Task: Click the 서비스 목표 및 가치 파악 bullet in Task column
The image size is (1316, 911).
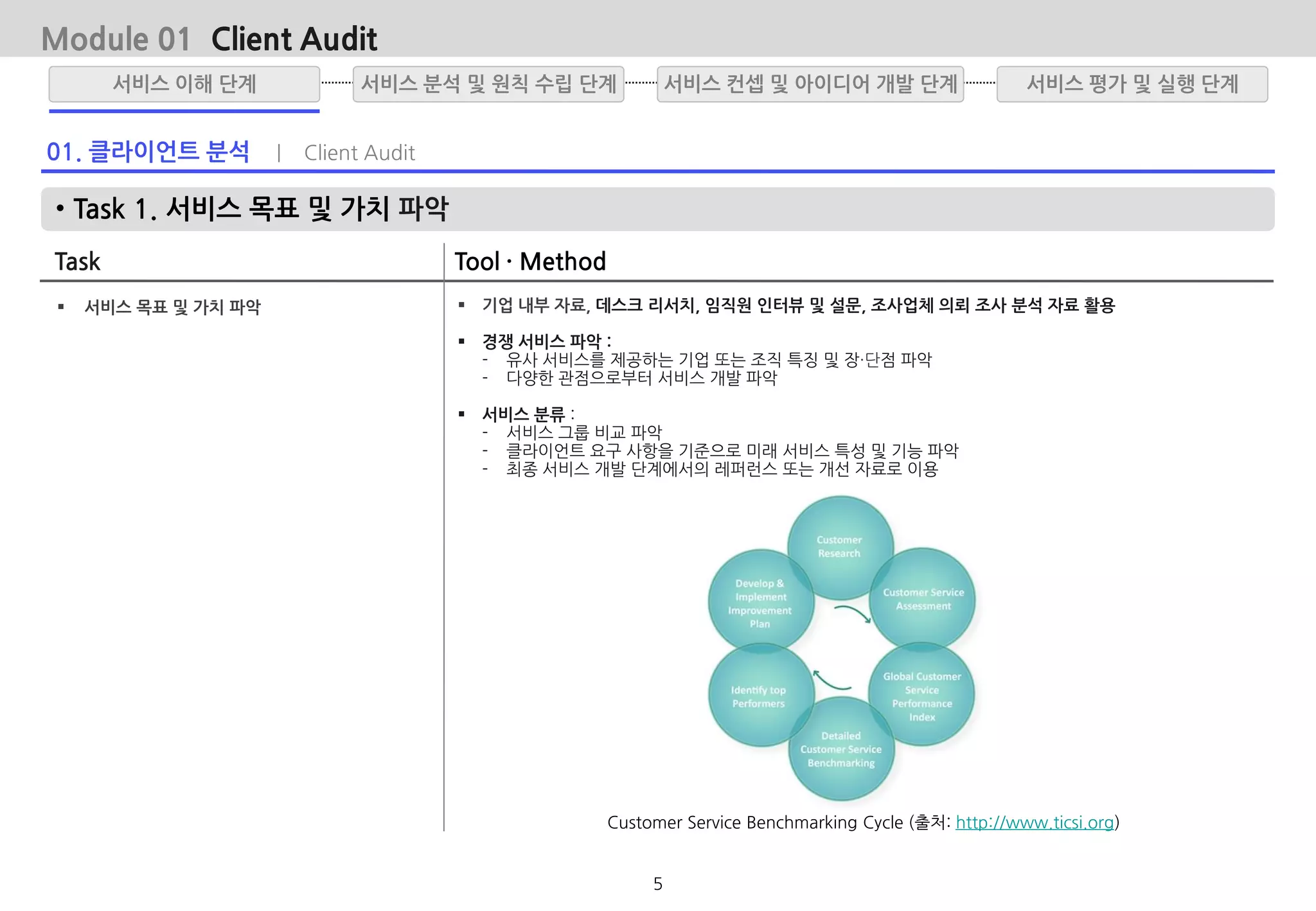Action: coord(172,307)
